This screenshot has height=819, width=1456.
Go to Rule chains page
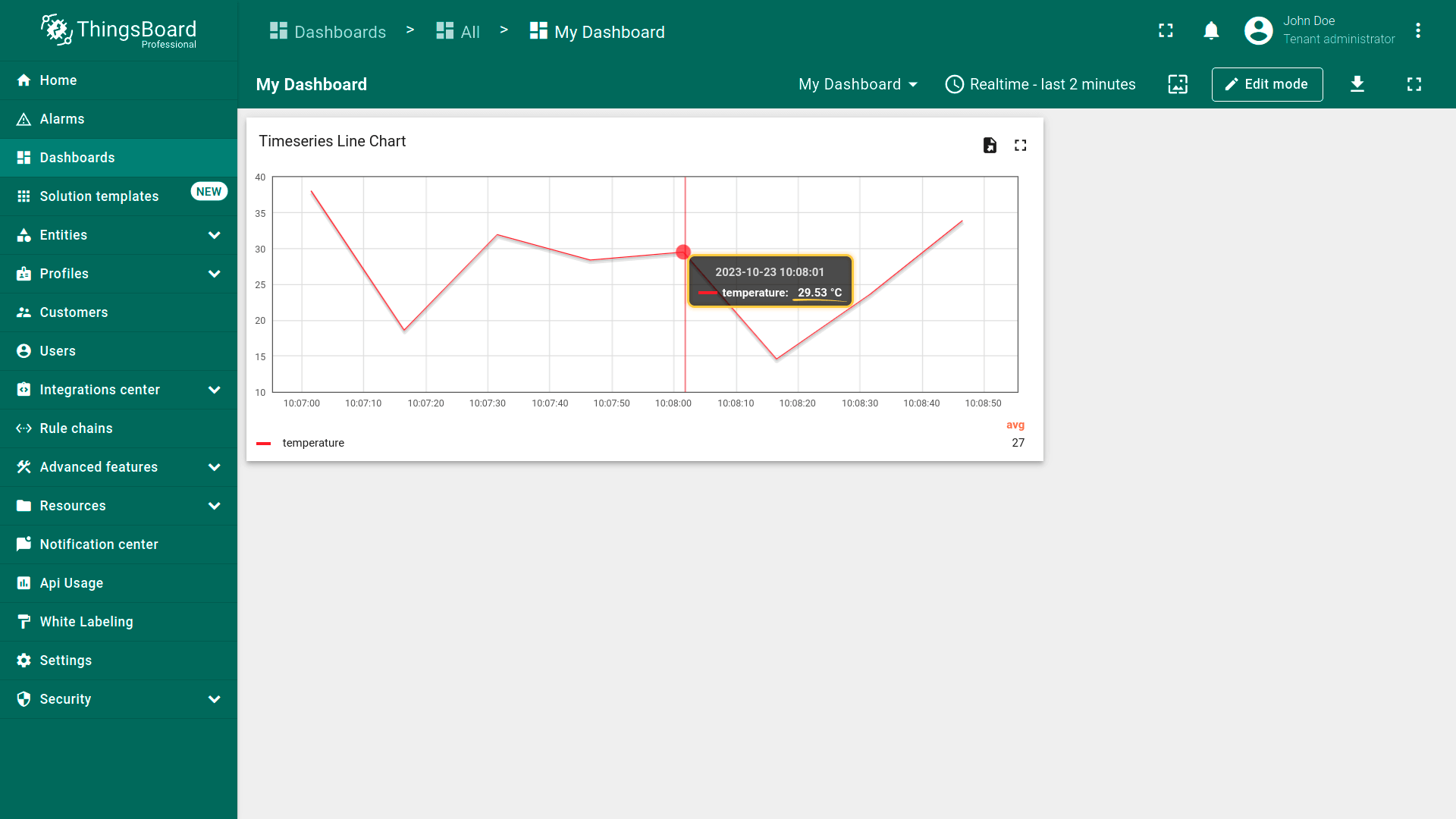click(x=76, y=428)
